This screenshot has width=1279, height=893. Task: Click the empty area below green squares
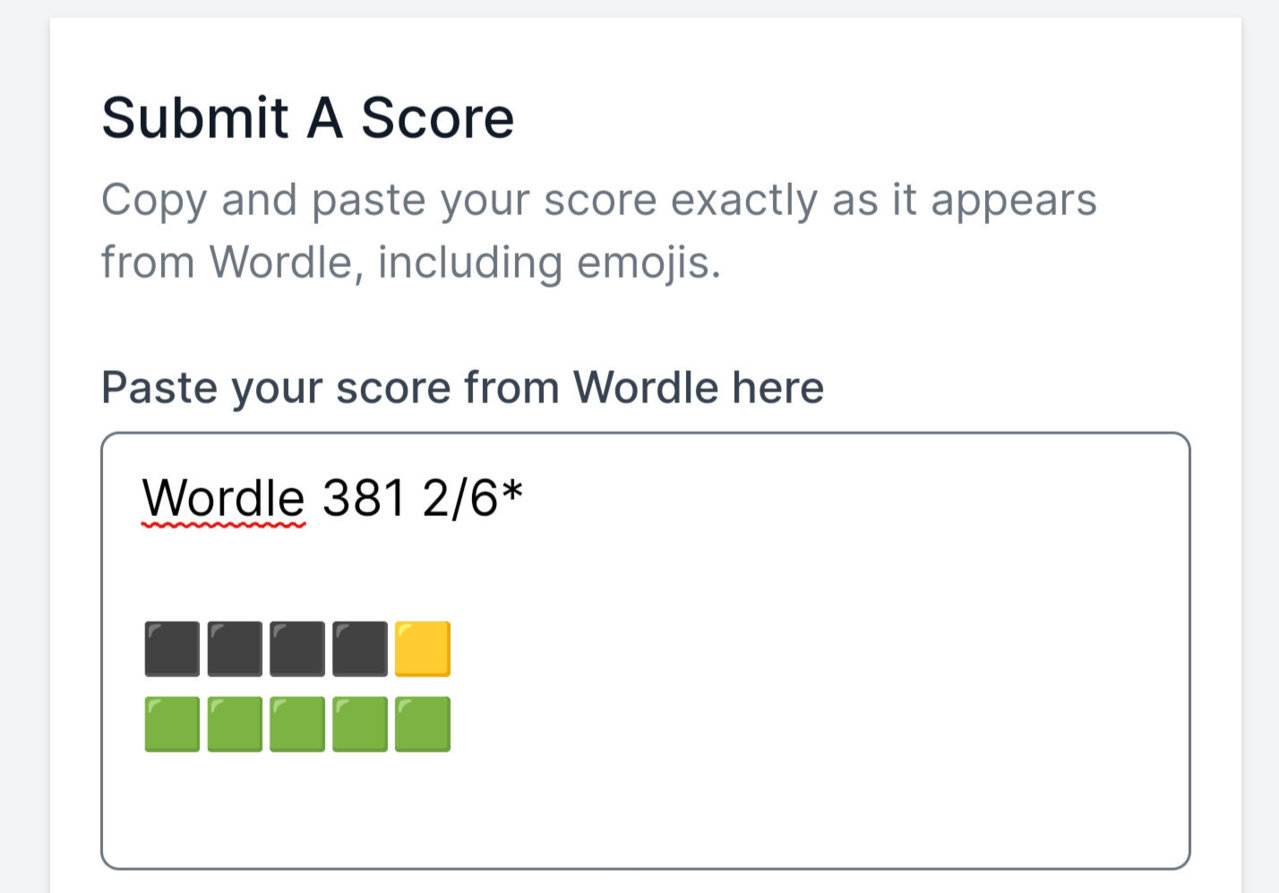(645, 805)
